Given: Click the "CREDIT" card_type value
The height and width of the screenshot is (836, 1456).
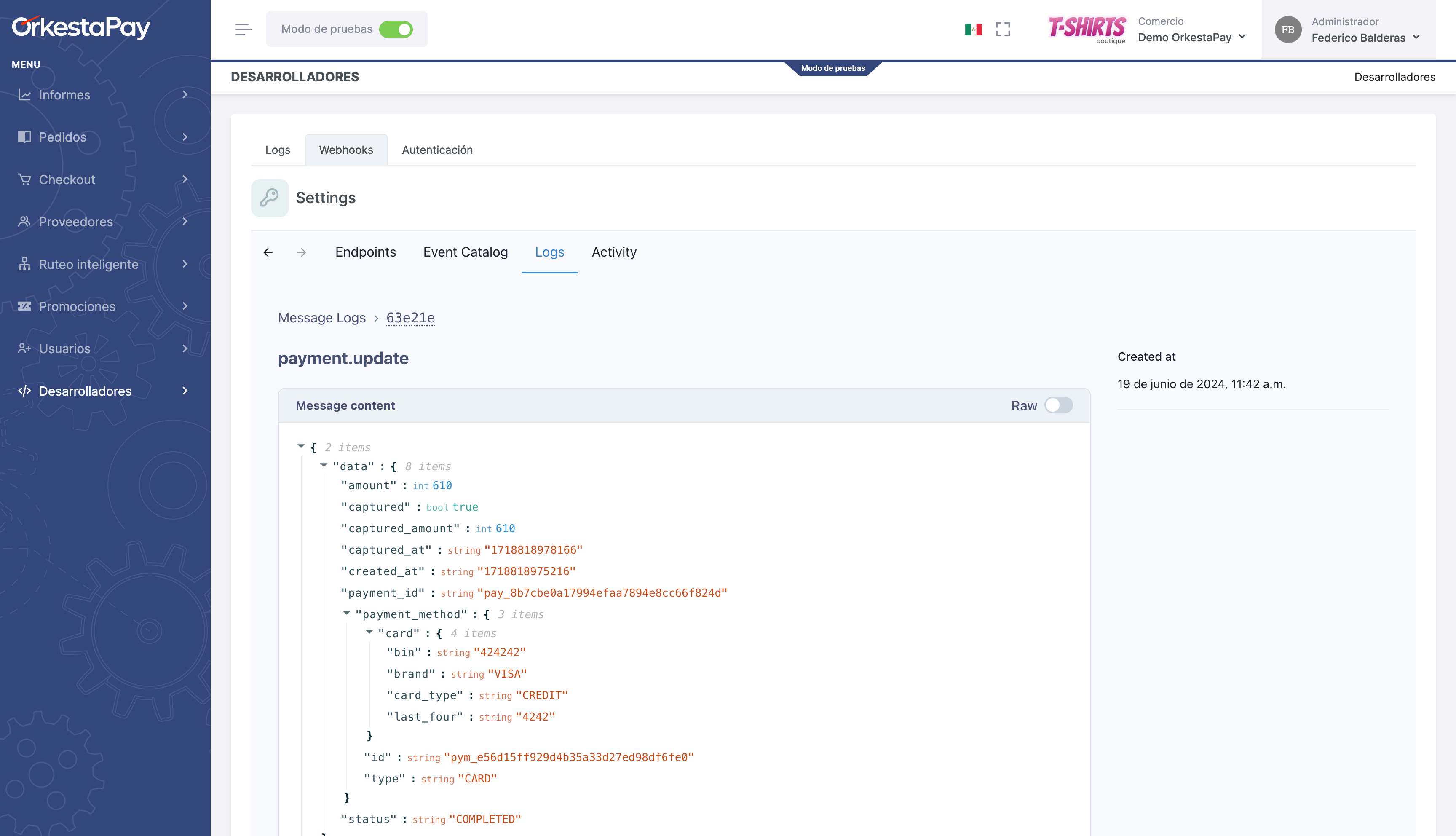Looking at the screenshot, I should tap(542, 695).
